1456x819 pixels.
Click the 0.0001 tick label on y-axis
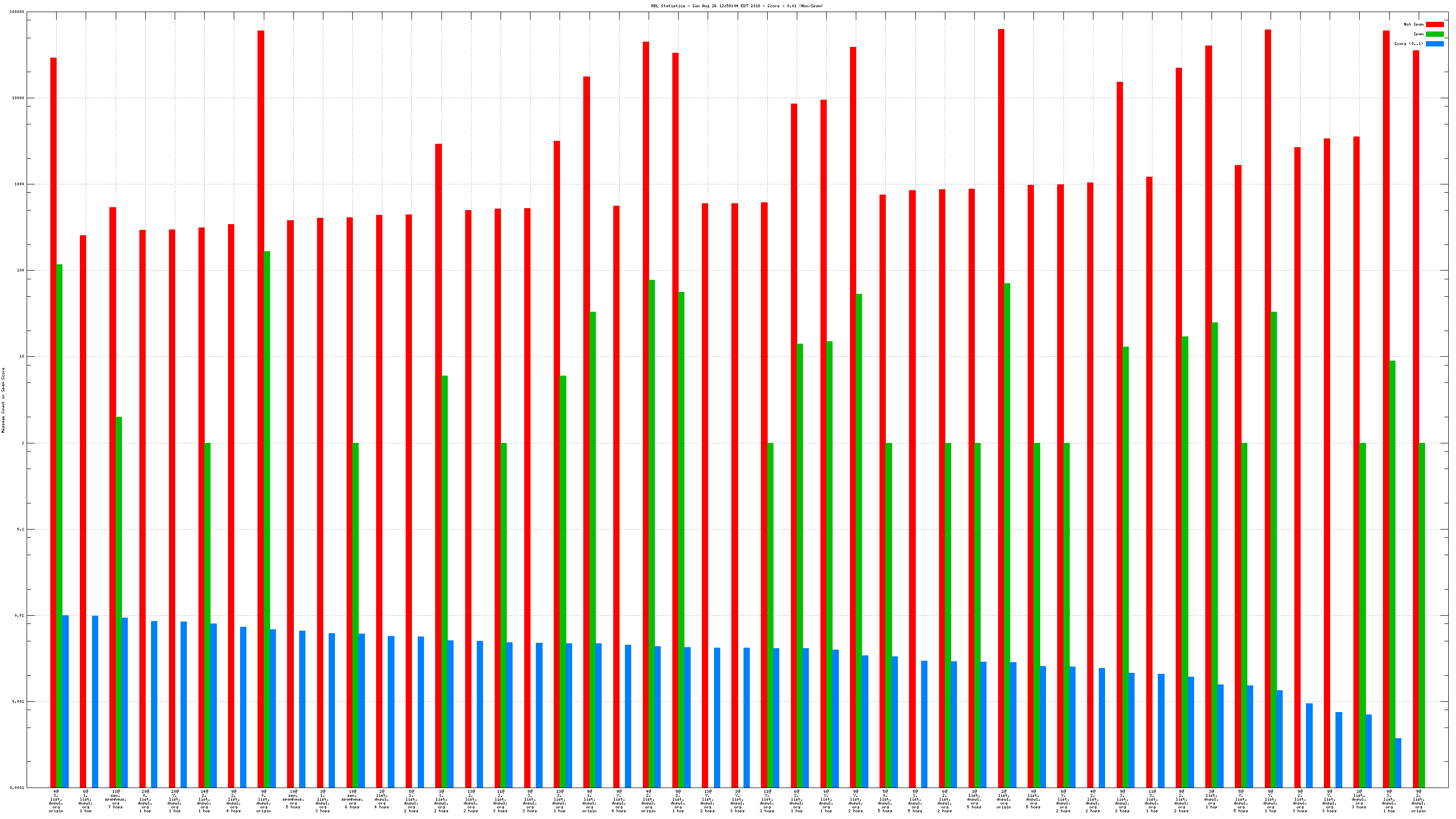[x=18, y=788]
